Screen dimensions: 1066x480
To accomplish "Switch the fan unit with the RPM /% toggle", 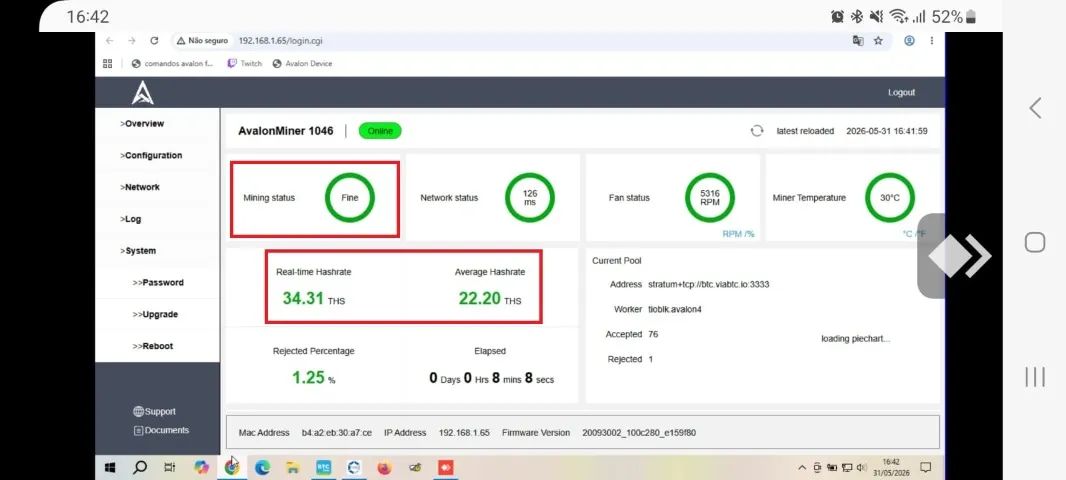I will click(x=738, y=234).
